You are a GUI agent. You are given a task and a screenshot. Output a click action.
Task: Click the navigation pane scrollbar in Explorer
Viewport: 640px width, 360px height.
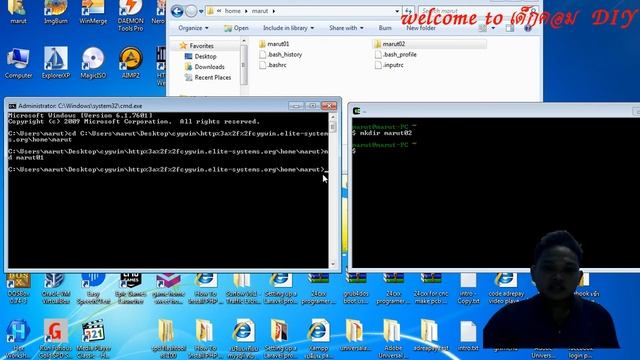(244, 64)
